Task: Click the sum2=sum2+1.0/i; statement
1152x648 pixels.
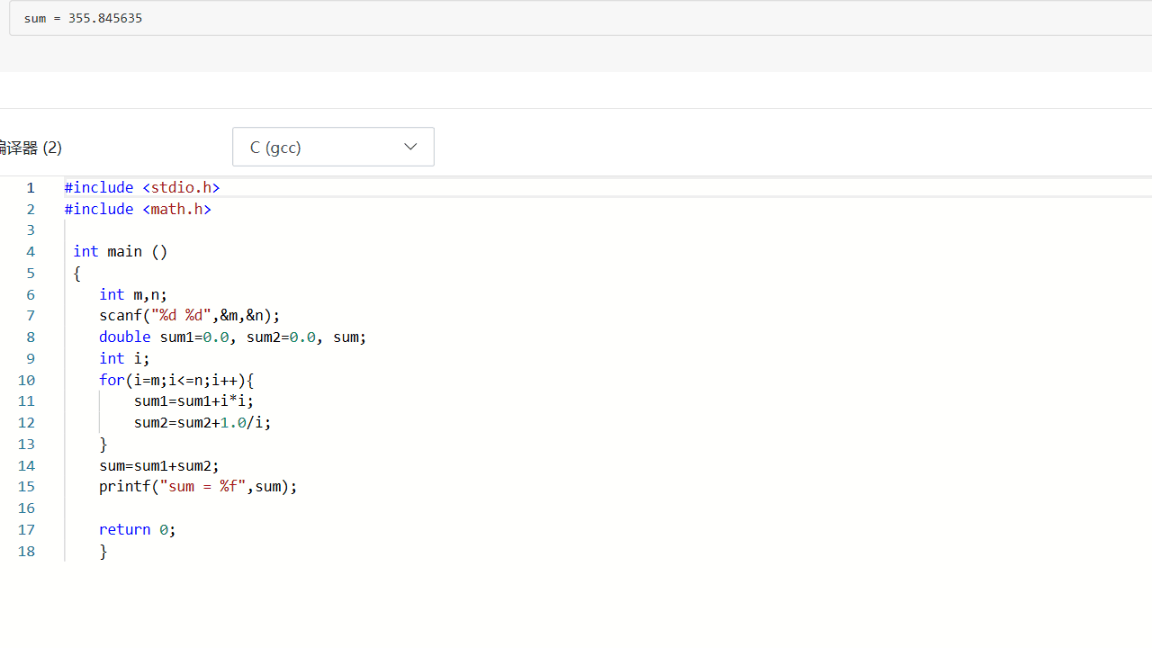Action: [202, 423]
